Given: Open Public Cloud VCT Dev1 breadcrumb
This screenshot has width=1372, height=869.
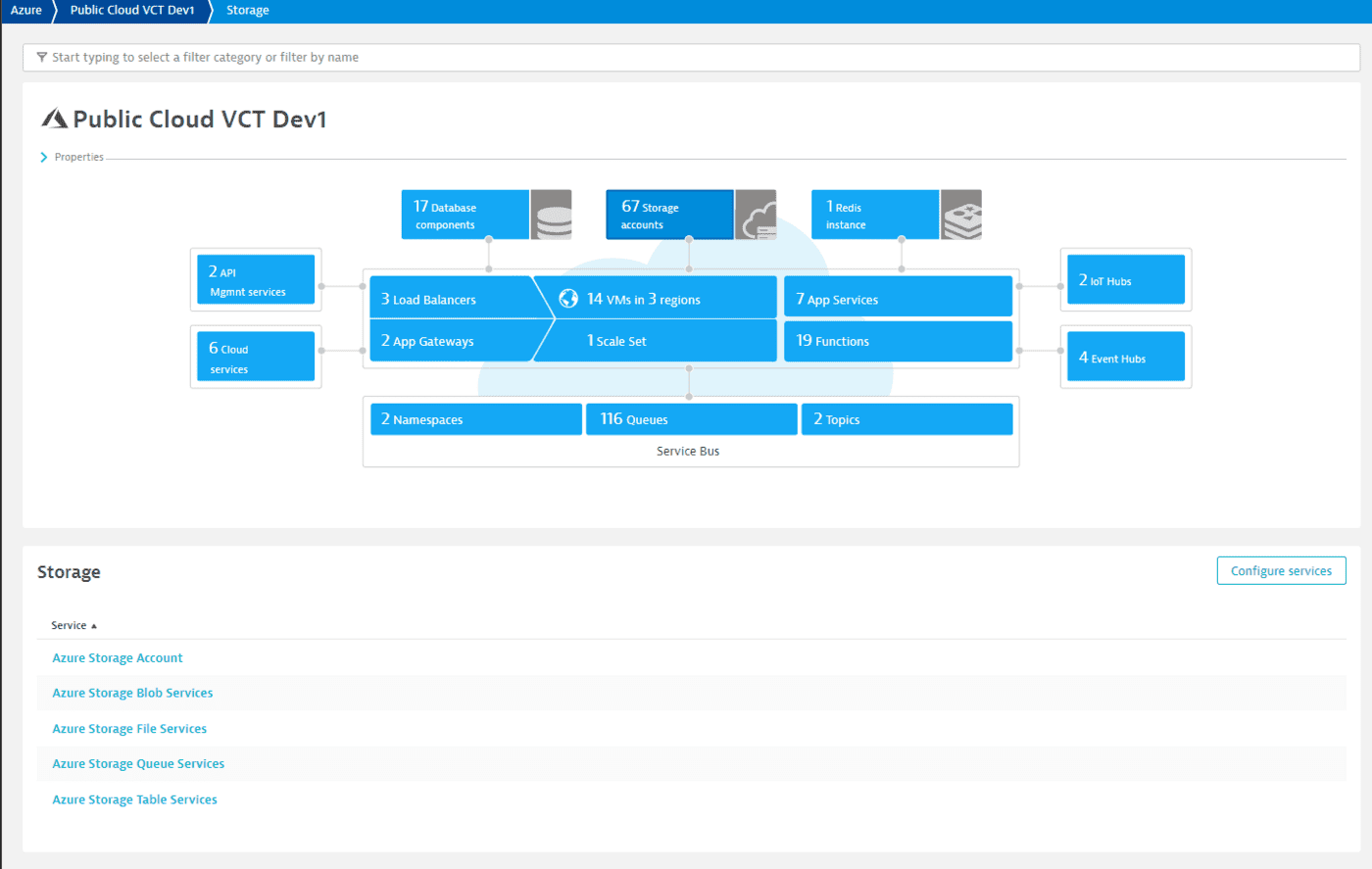Looking at the screenshot, I should [x=132, y=10].
